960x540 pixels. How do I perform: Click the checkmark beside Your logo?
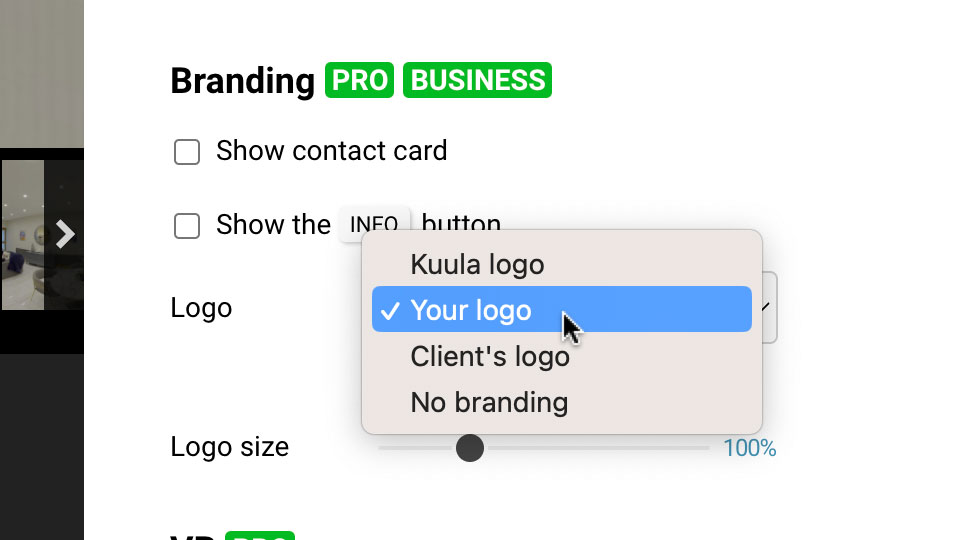pyautogui.click(x=390, y=311)
